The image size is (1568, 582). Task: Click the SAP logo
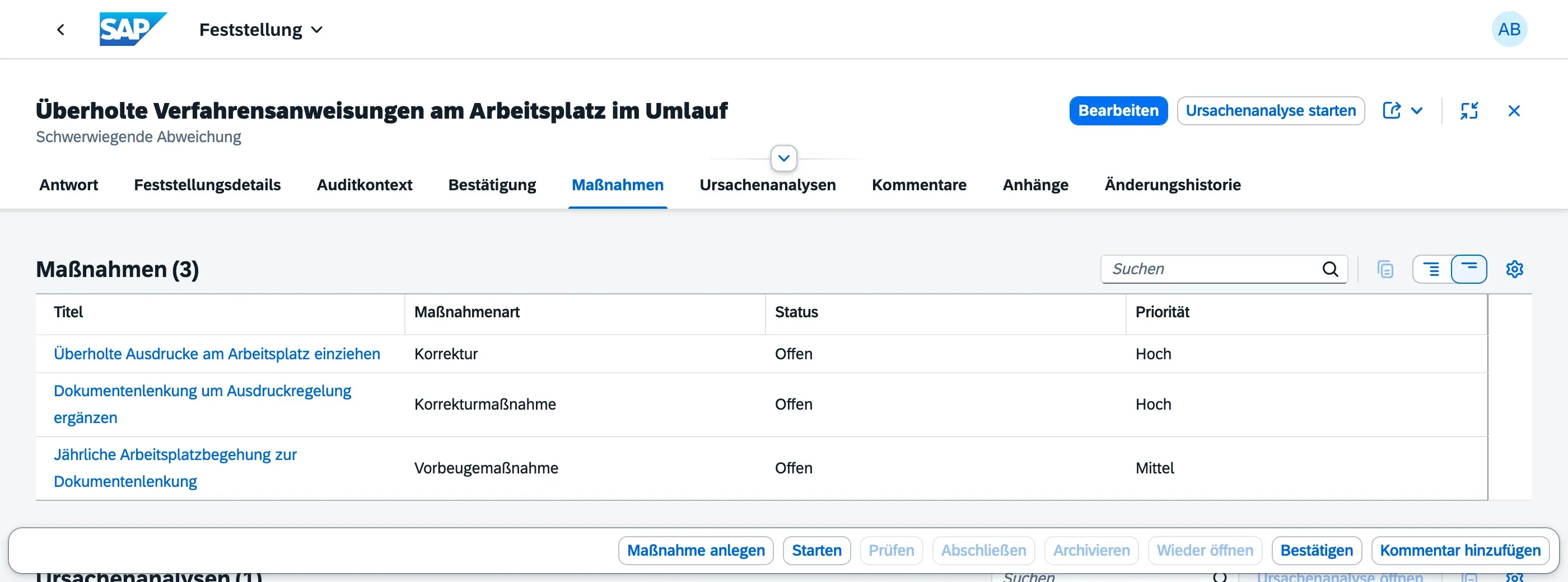133,29
